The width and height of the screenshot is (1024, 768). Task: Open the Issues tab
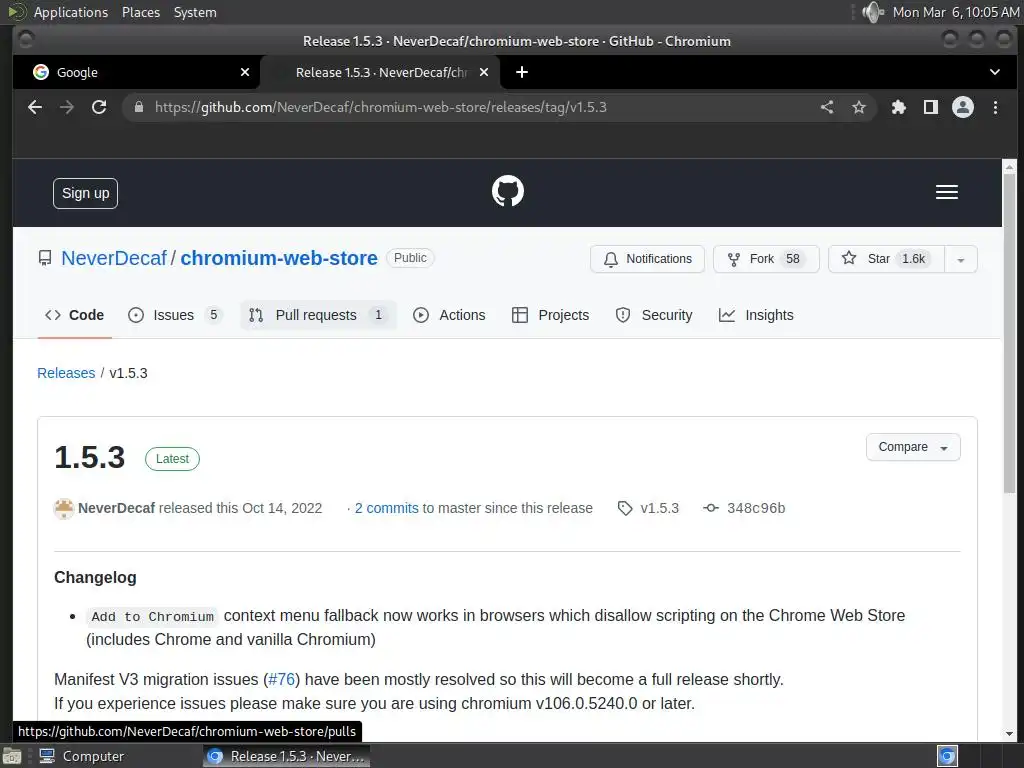tap(175, 315)
